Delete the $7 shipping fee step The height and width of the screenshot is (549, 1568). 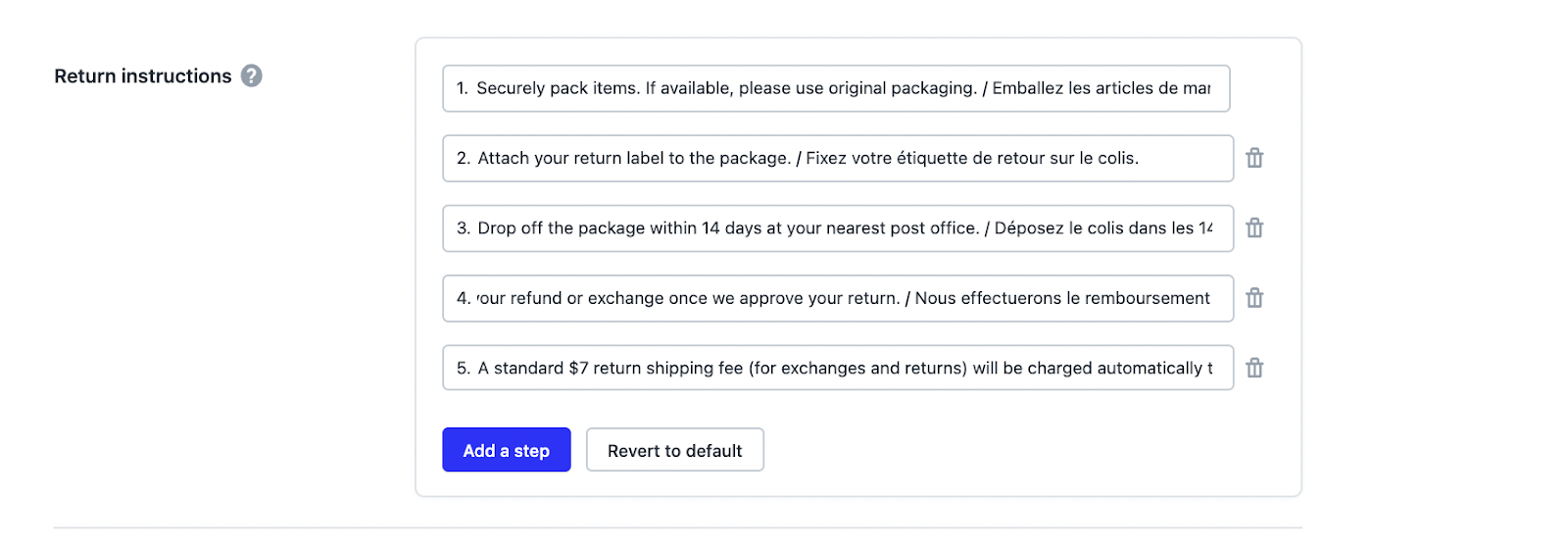pos(1254,369)
